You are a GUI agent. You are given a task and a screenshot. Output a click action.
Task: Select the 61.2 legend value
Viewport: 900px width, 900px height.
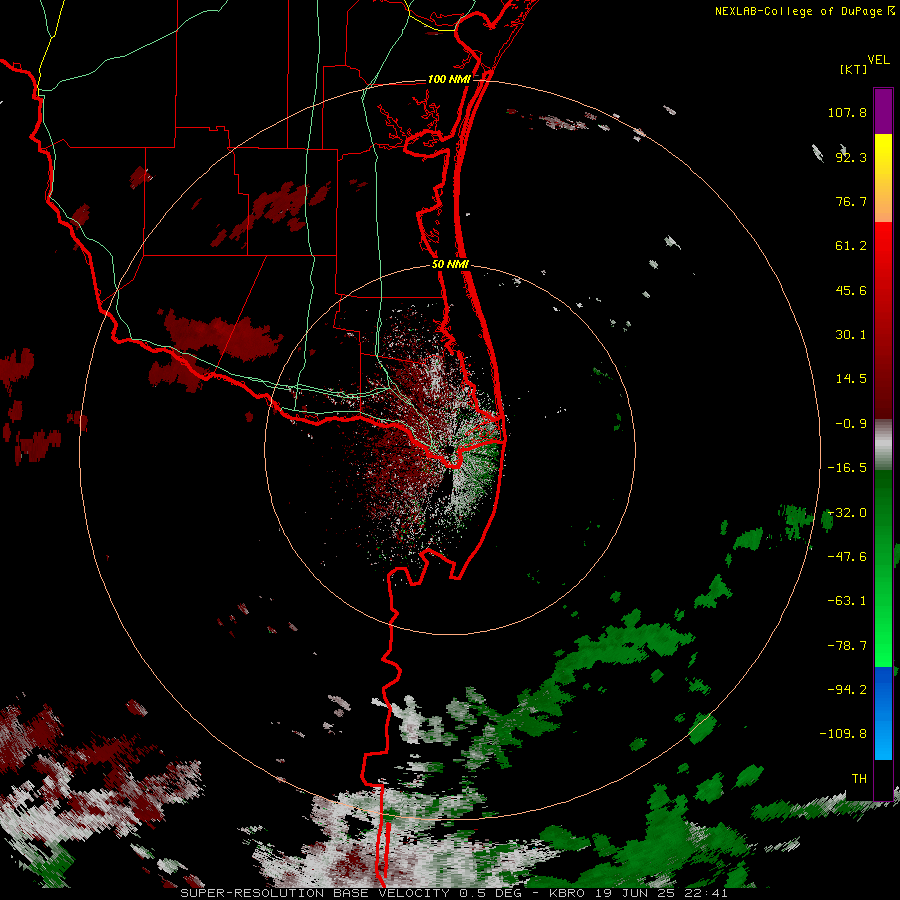pos(851,246)
